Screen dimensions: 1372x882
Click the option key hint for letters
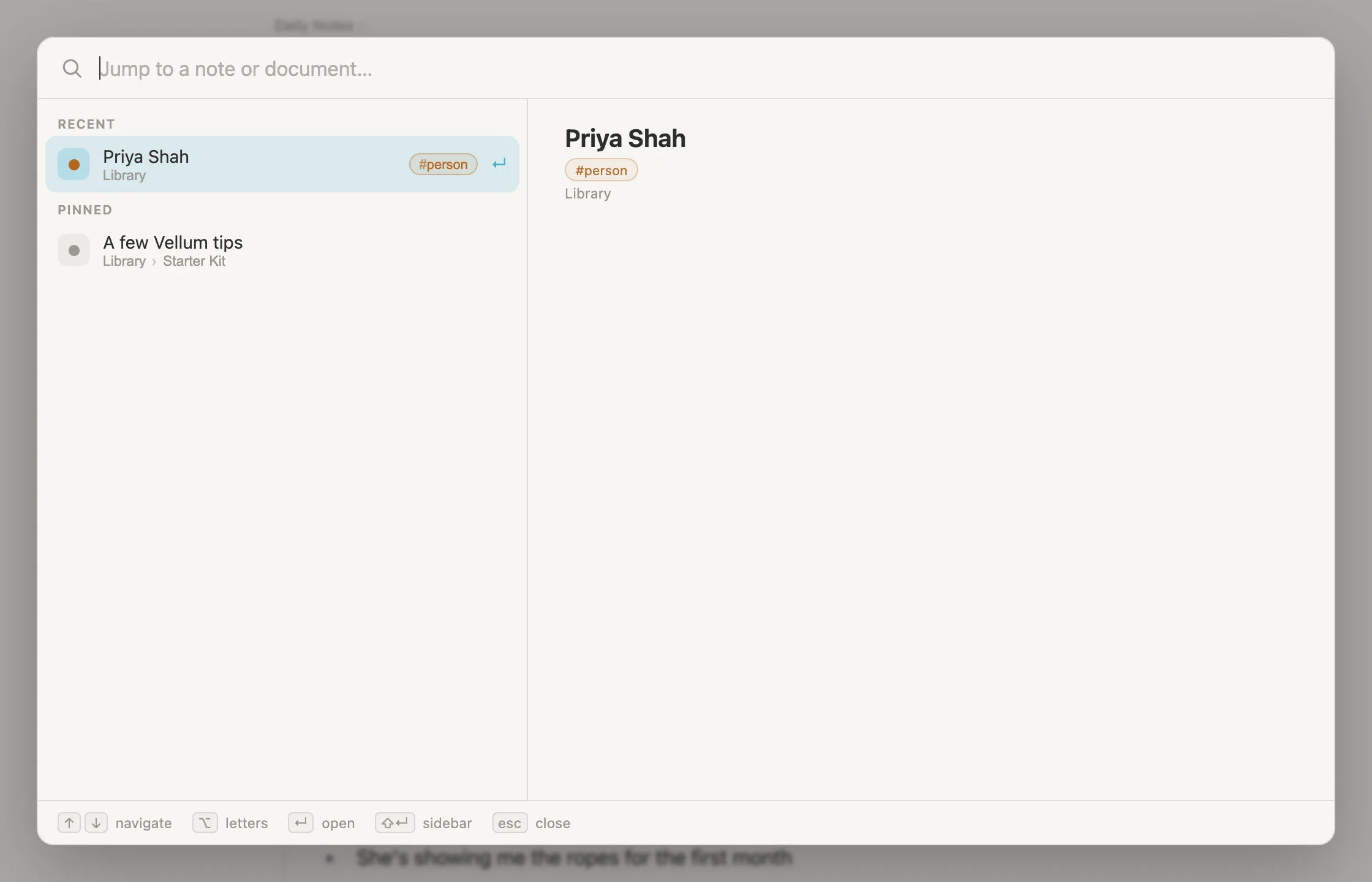(205, 823)
